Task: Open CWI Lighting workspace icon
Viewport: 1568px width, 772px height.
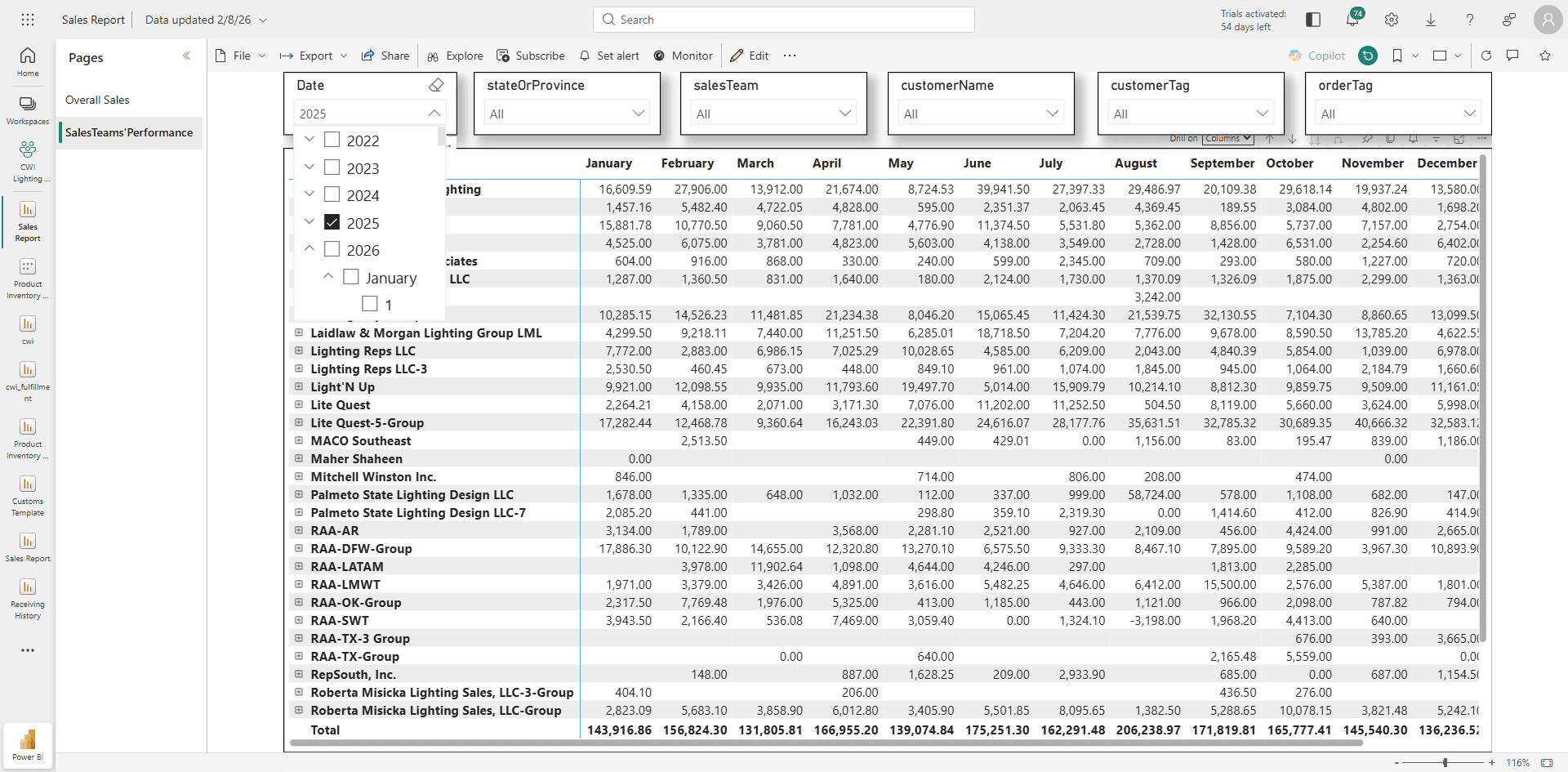Action: click(x=28, y=161)
